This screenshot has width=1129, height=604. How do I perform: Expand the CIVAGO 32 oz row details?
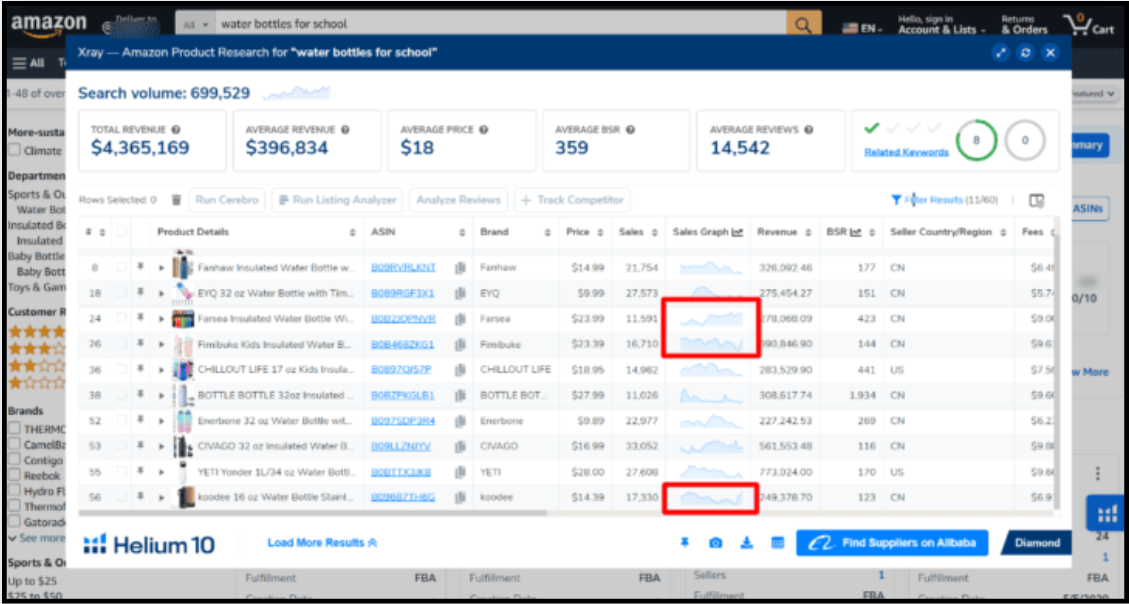(x=161, y=446)
